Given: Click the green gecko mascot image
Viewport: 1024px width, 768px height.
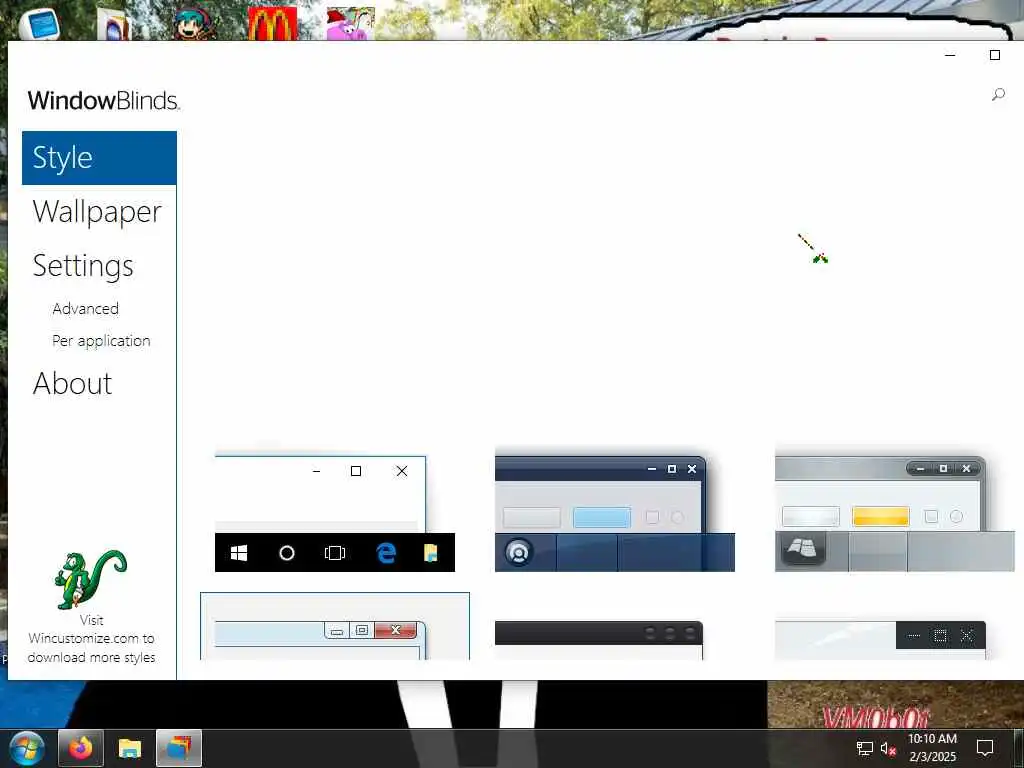Looking at the screenshot, I should click(x=90, y=579).
